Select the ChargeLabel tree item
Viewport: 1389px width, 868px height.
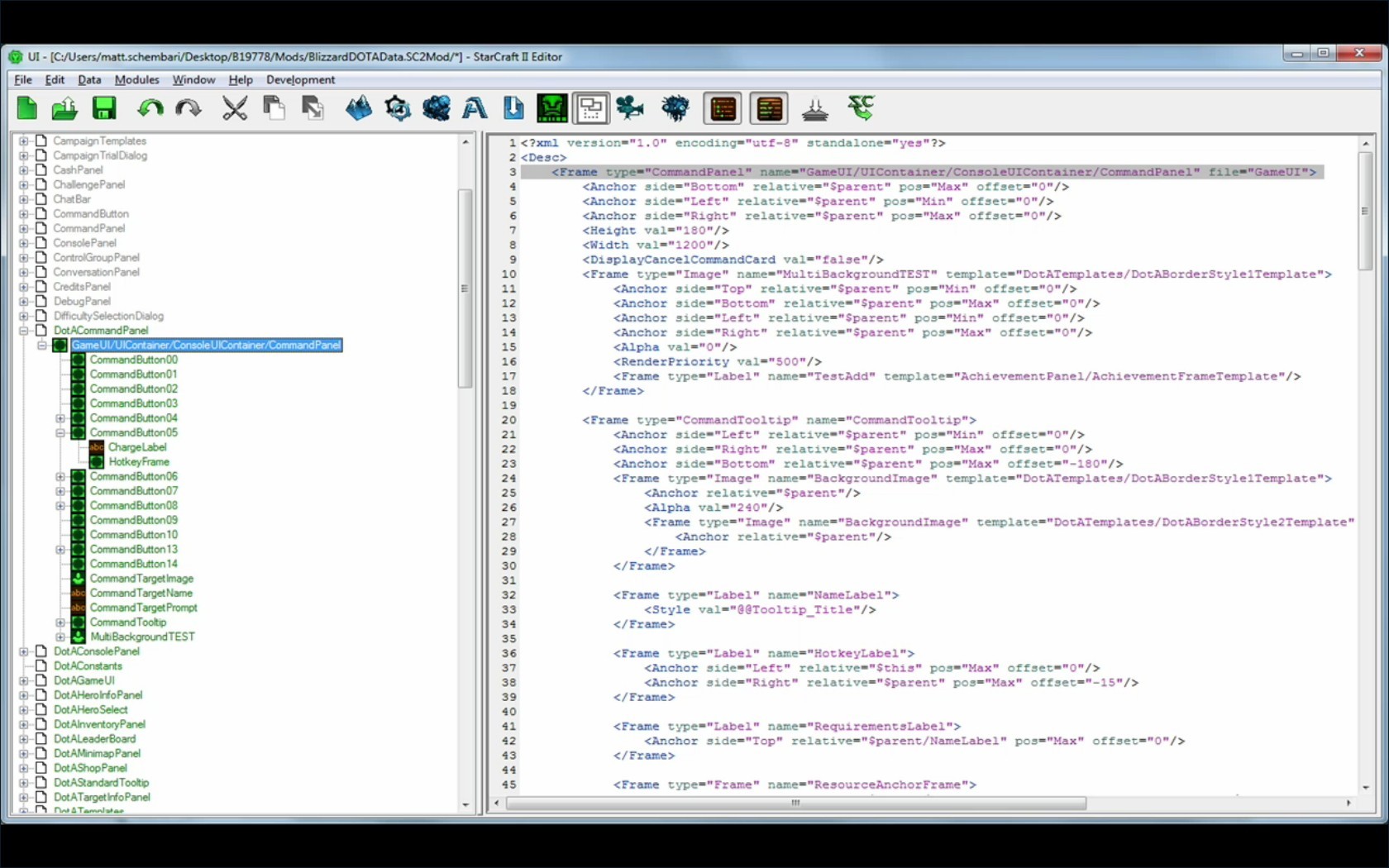point(137,447)
